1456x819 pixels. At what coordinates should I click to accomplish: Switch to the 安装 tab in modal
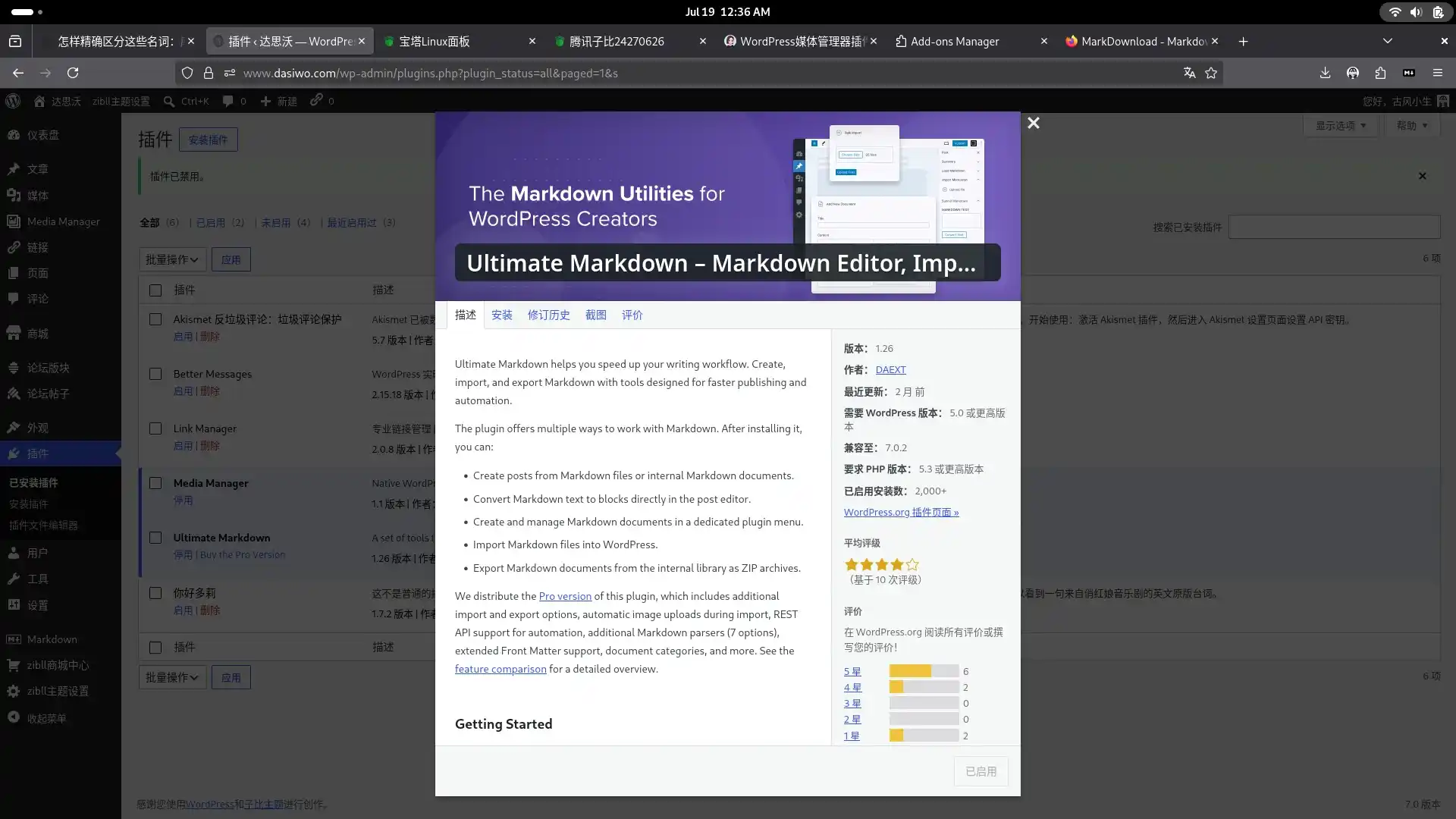coord(501,315)
